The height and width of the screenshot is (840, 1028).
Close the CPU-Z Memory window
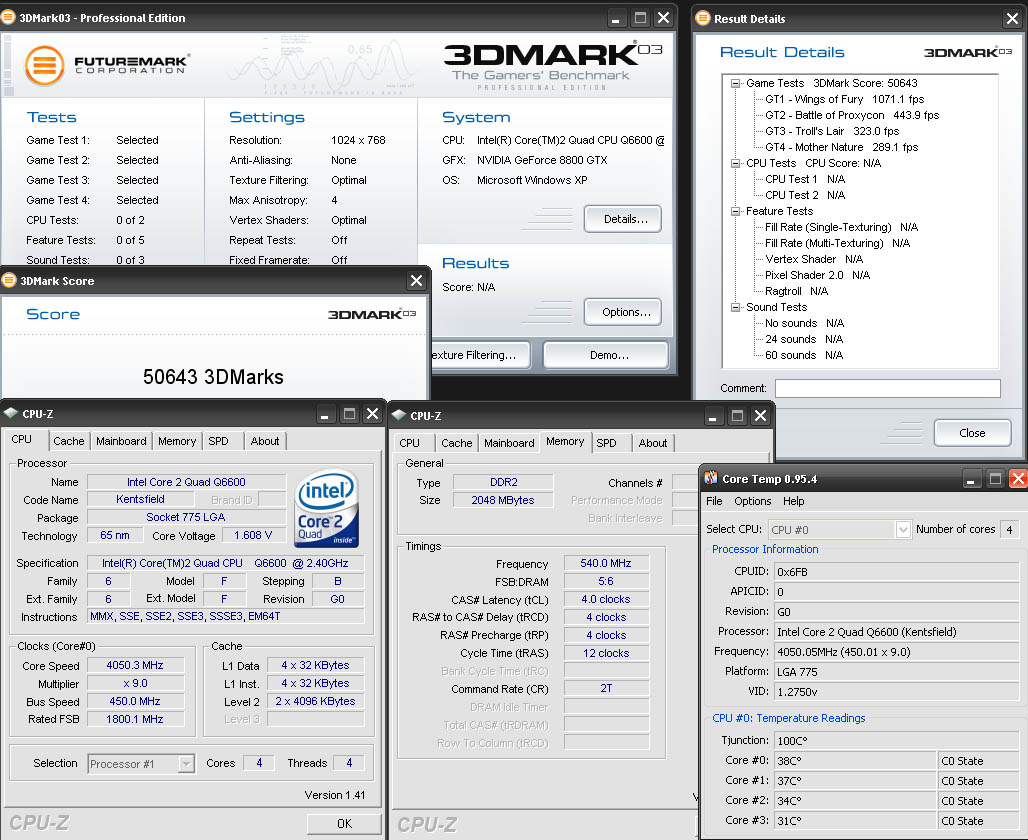(x=761, y=416)
